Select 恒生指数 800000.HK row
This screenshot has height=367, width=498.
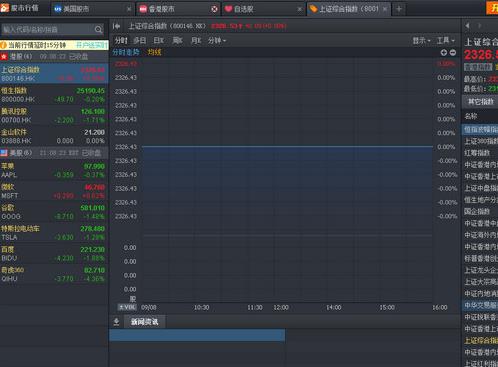point(54,95)
